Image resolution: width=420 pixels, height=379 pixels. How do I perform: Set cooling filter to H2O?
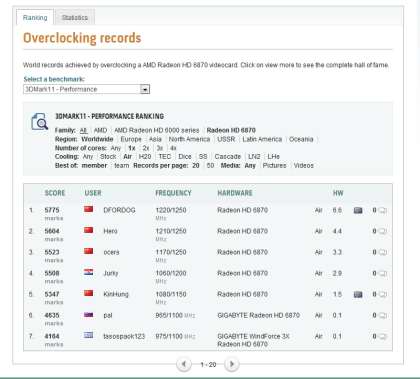pos(145,157)
